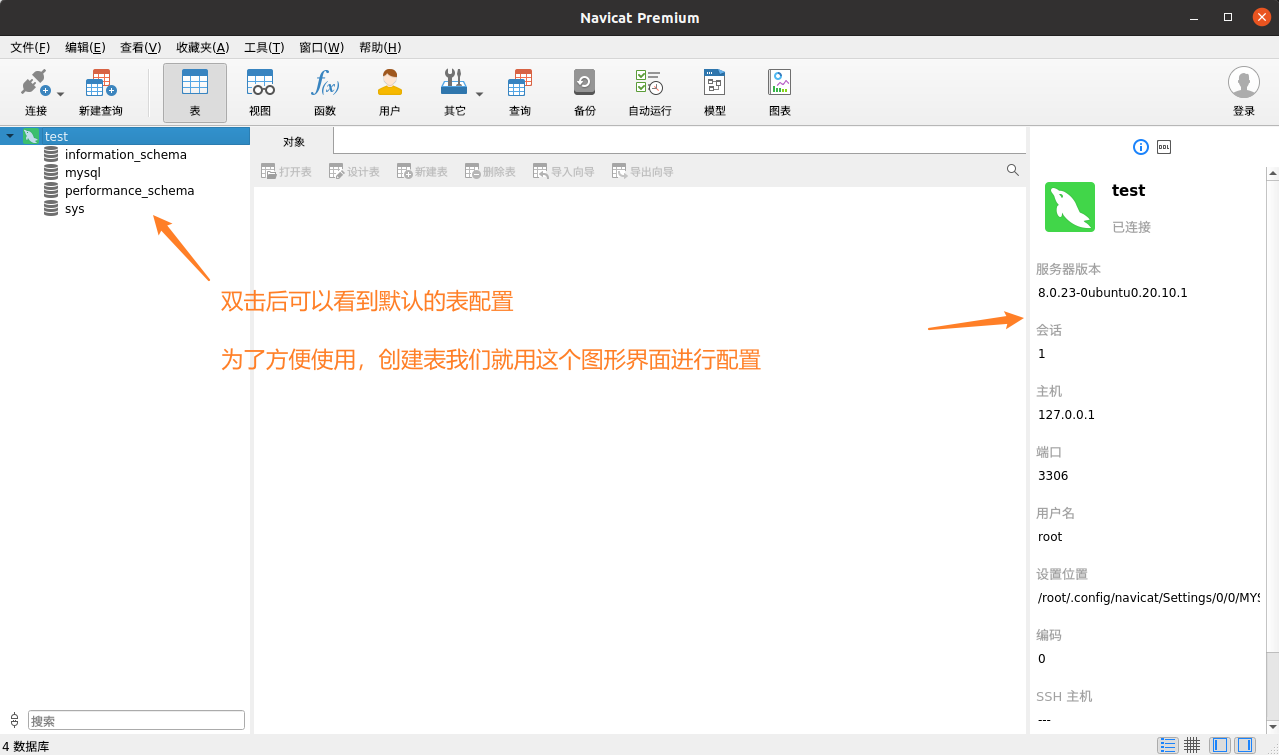Screen dimensions: 1279x755
Task: Select the mysql database
Action: click(x=83, y=172)
